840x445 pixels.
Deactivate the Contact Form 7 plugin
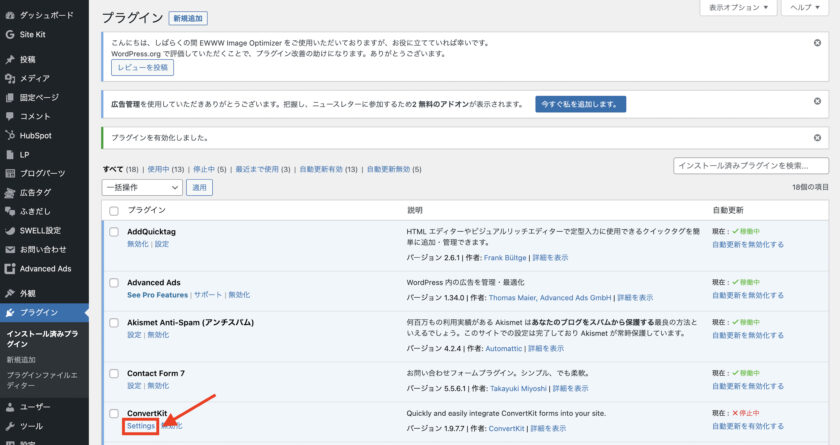click(x=158, y=386)
